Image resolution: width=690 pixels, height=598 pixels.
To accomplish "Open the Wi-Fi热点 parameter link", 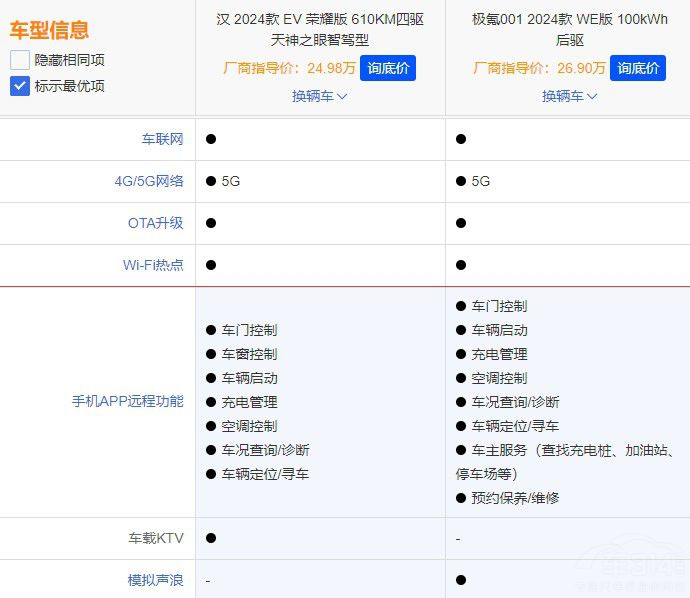I will 153,265.
